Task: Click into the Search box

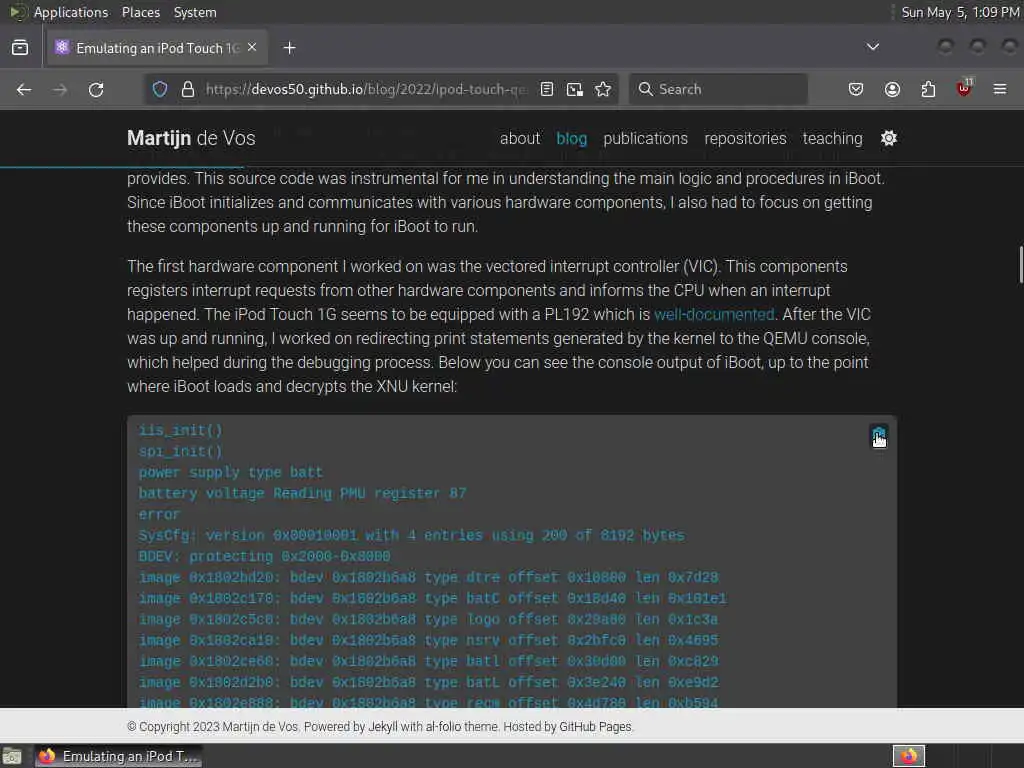Action: pyautogui.click(x=718, y=89)
